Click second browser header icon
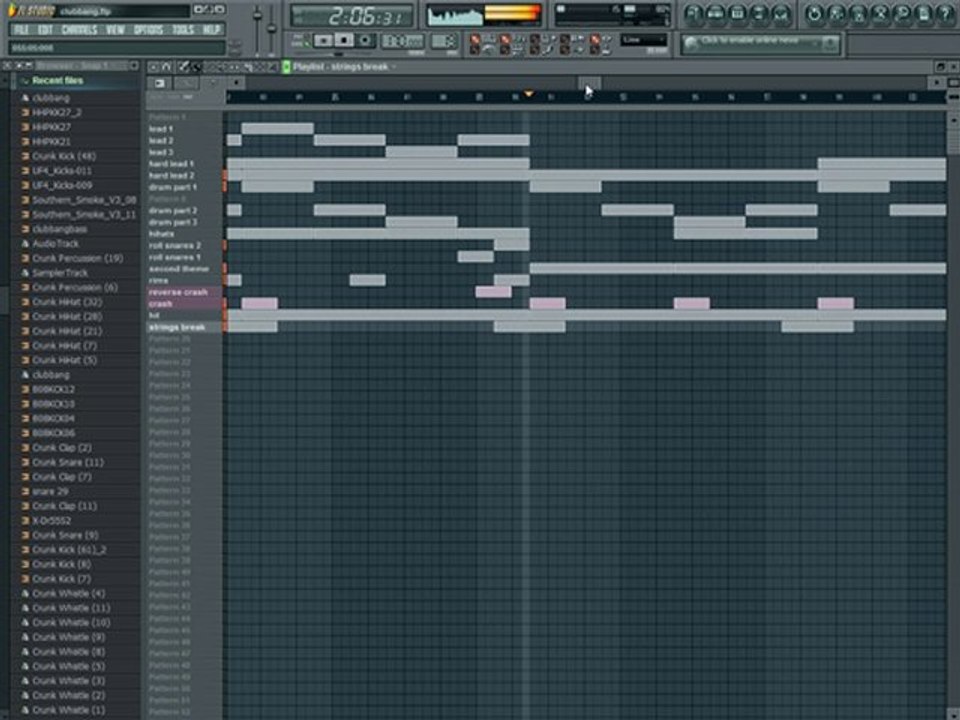960x720 pixels. coord(18,66)
